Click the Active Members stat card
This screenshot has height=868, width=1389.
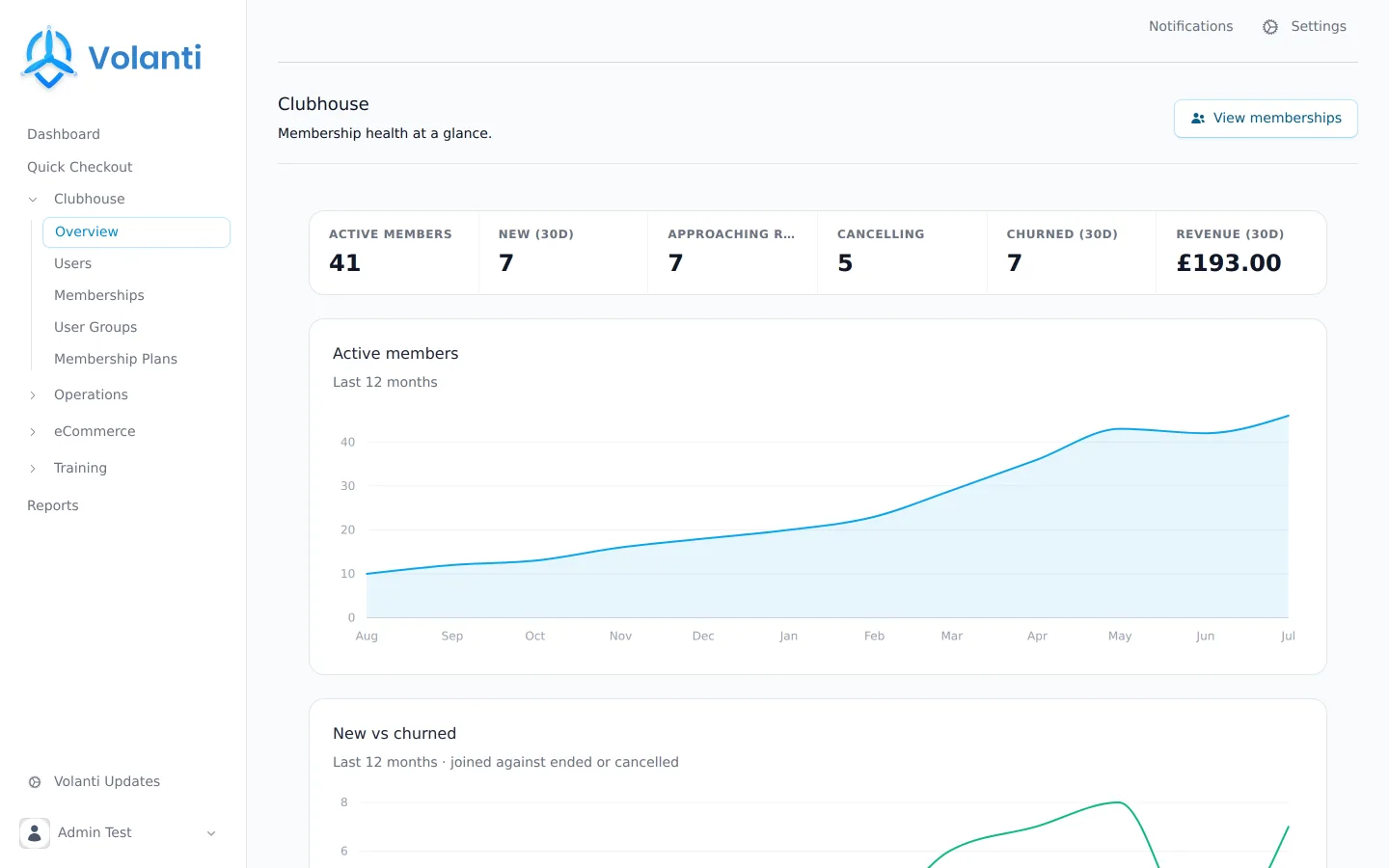394,253
